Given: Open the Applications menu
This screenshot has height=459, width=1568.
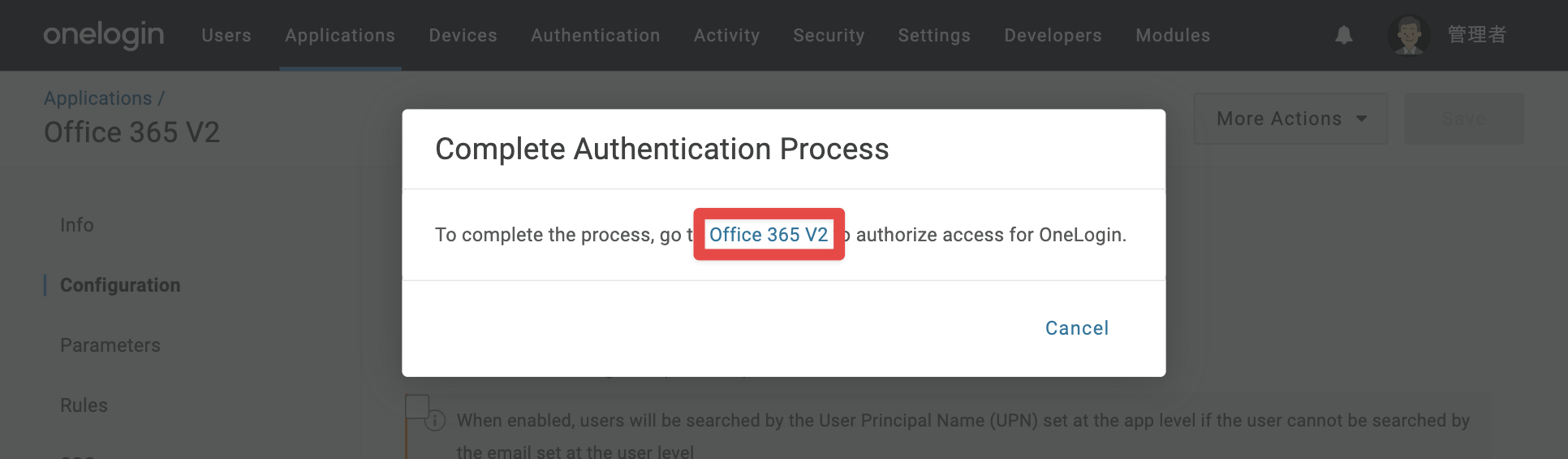Looking at the screenshot, I should [340, 35].
